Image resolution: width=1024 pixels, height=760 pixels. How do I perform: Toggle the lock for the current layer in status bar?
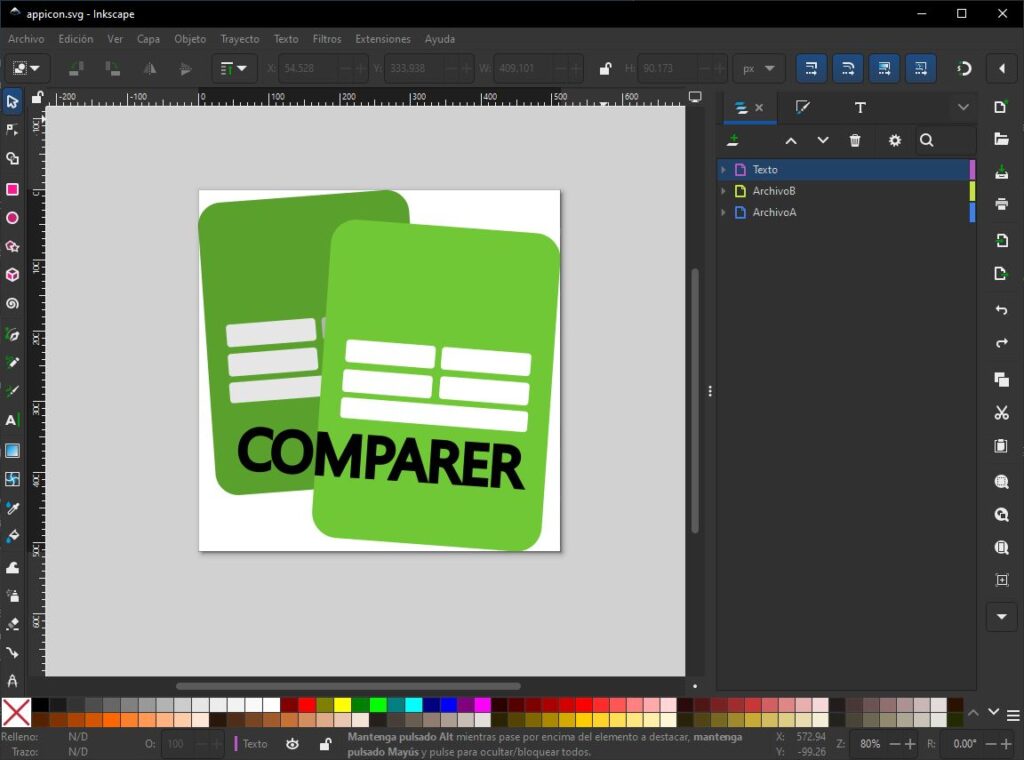pyautogui.click(x=324, y=744)
